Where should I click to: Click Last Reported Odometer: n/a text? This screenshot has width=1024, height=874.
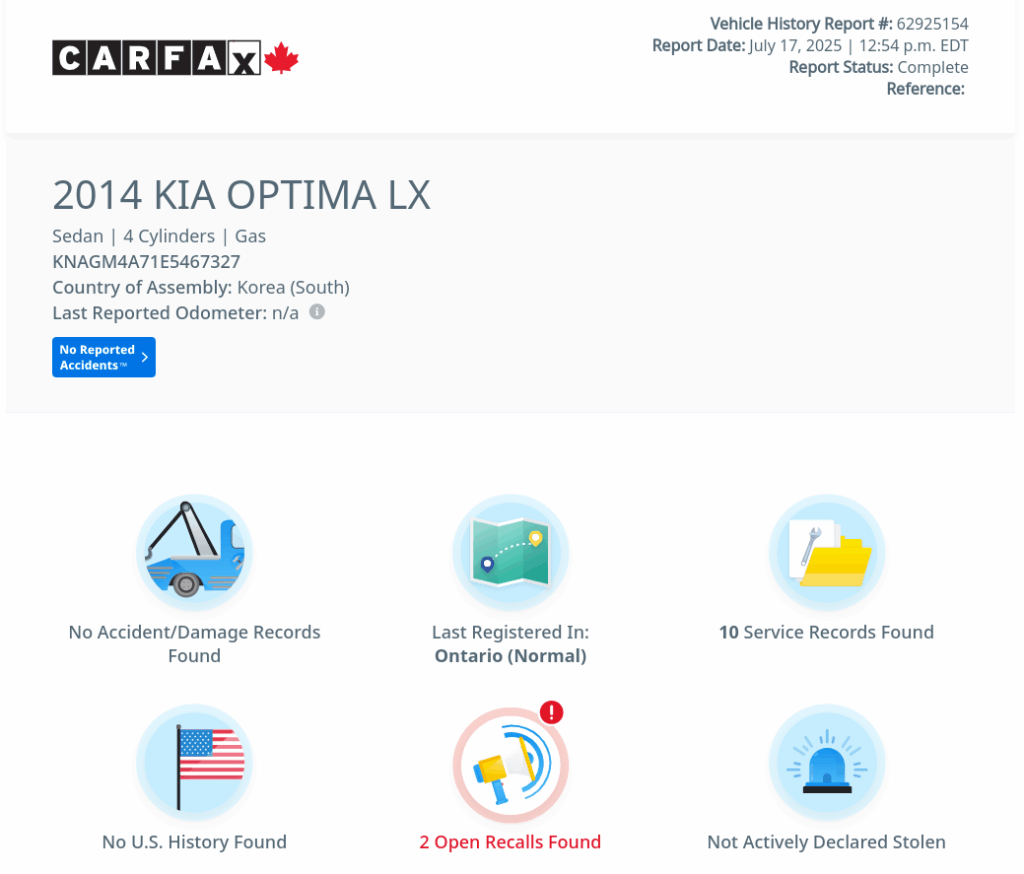(x=175, y=313)
